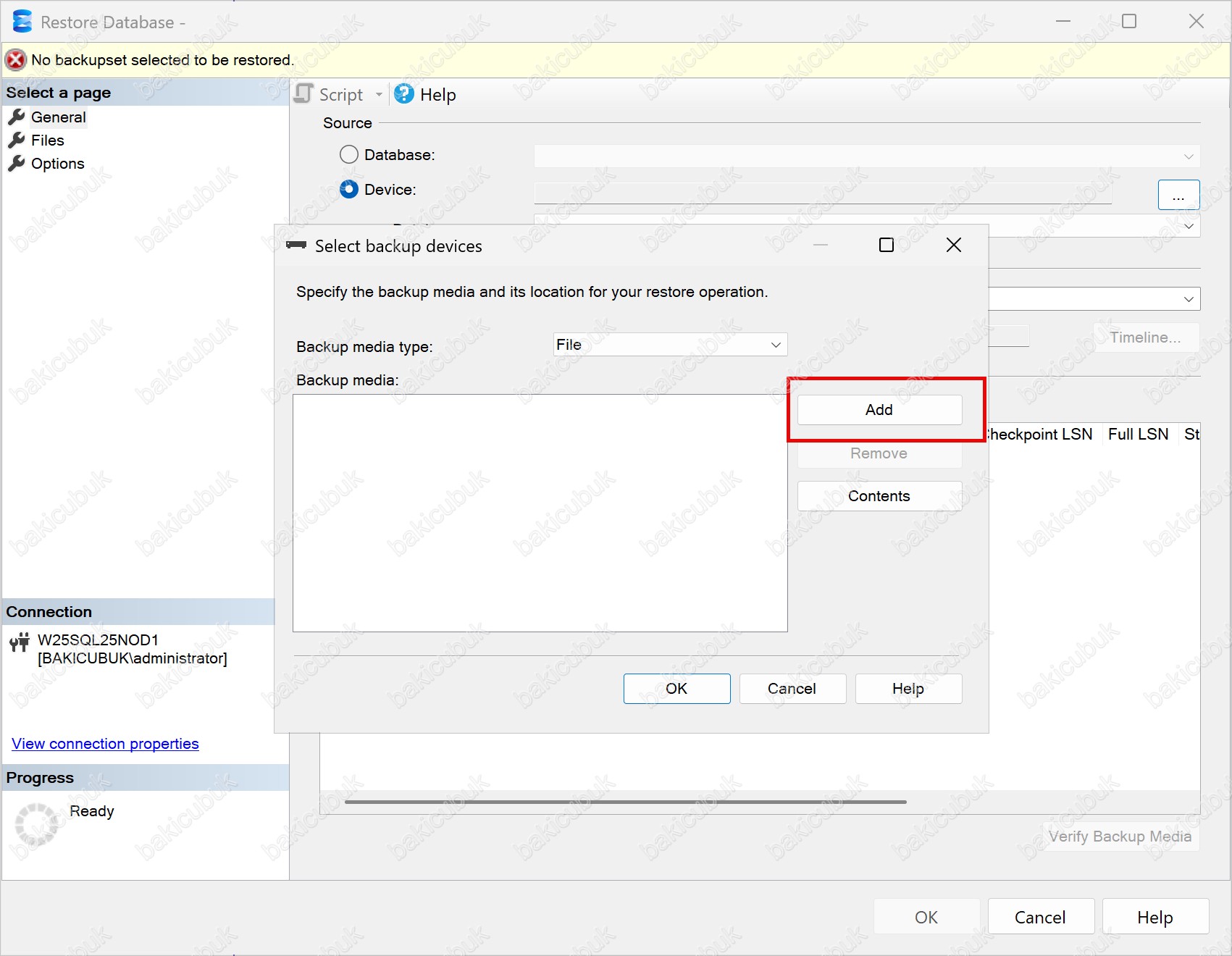Click the Contents button
This screenshot has width=1232, height=956.
pyautogui.click(x=879, y=496)
